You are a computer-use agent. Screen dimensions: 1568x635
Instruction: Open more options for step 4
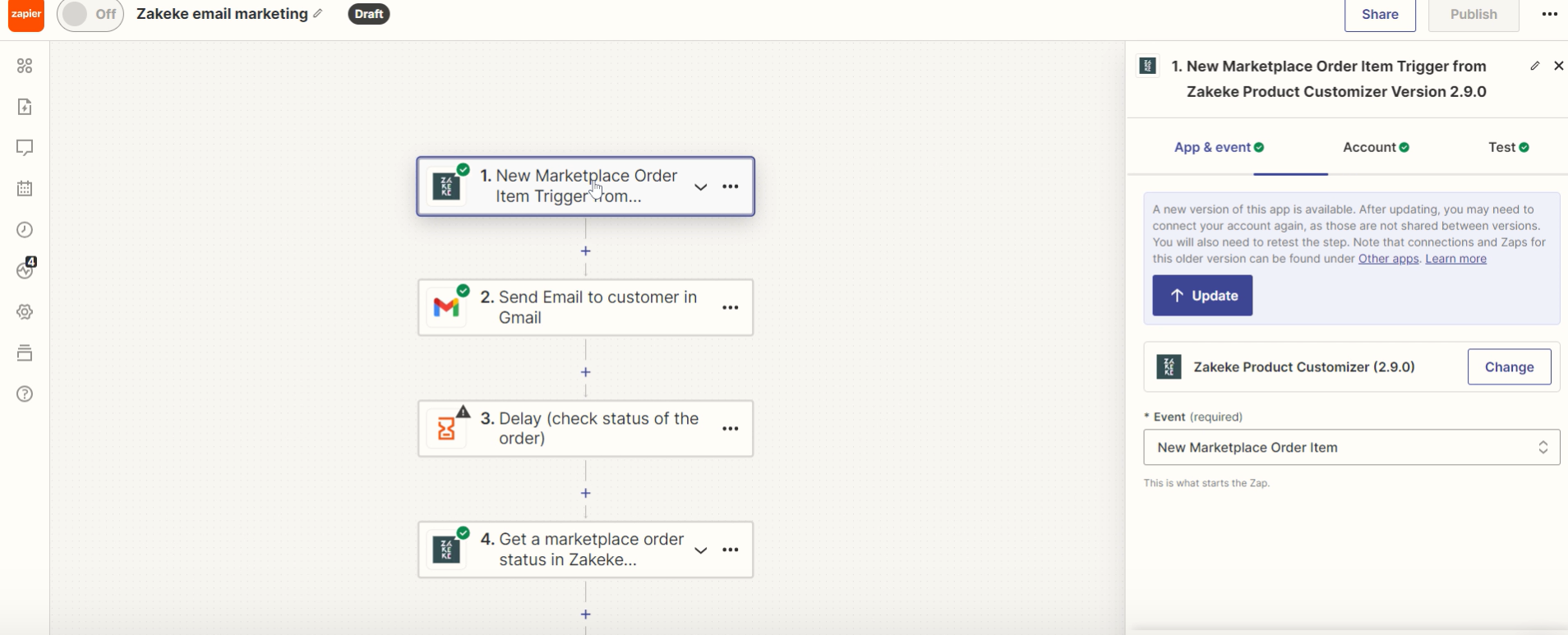pos(730,550)
